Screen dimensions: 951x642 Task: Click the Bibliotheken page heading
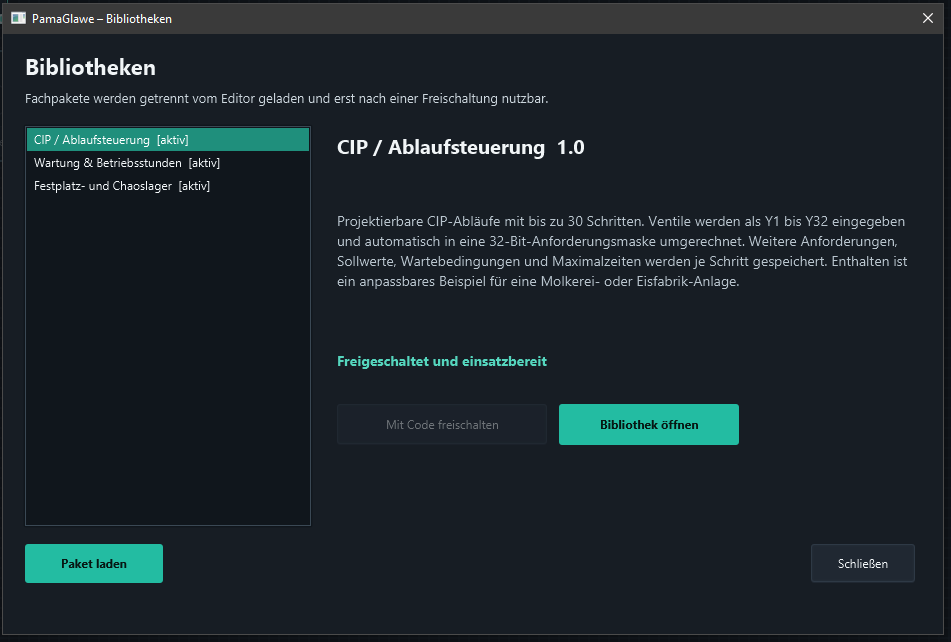[x=90, y=67]
